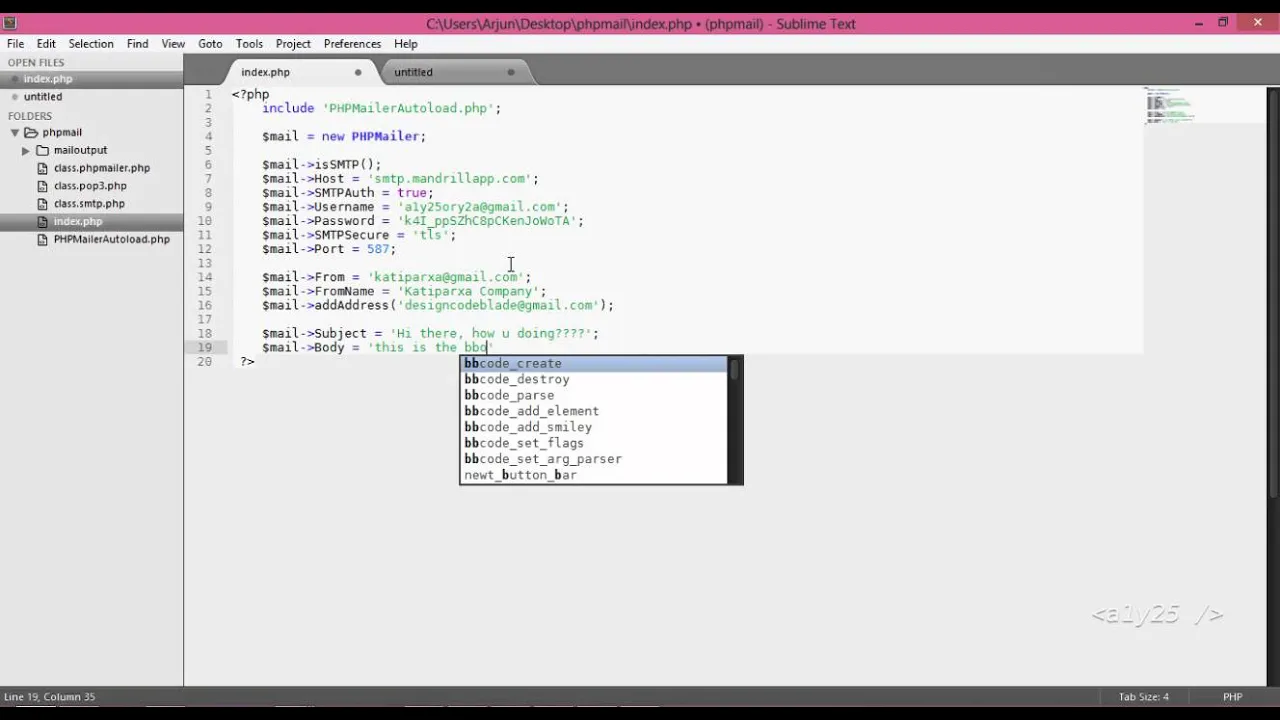Click line number 1 in gutter
This screenshot has height=720, width=1280.
pyautogui.click(x=208, y=94)
